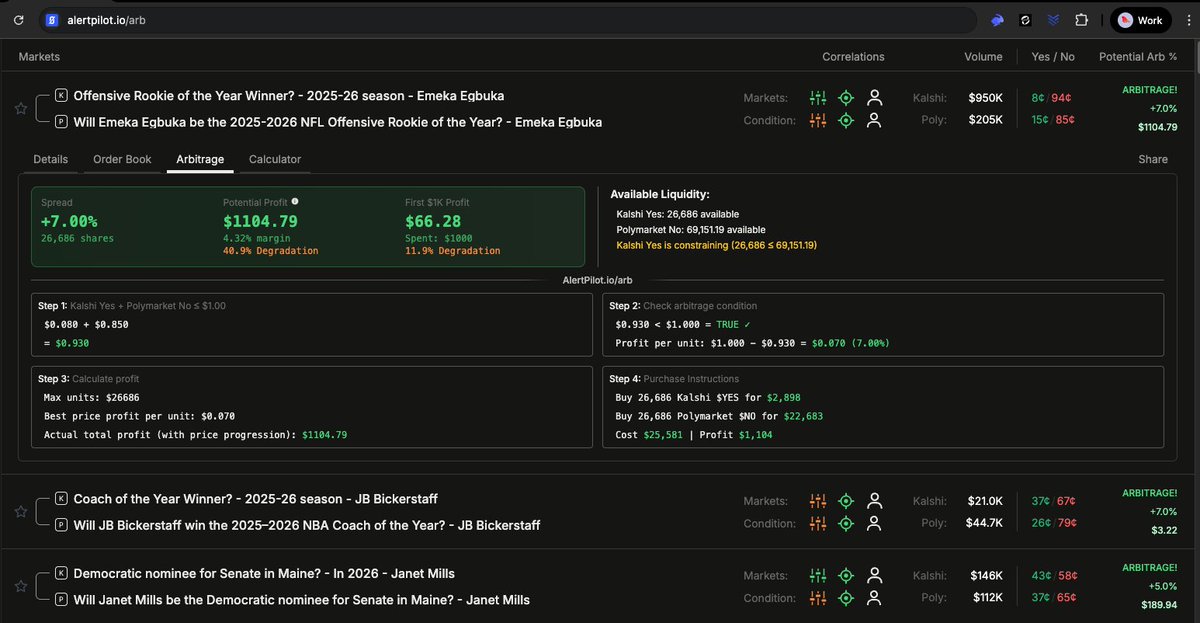Viewport: 1200px width, 623px height.
Task: Click info icon next to Potential Profit
Action: click(294, 202)
